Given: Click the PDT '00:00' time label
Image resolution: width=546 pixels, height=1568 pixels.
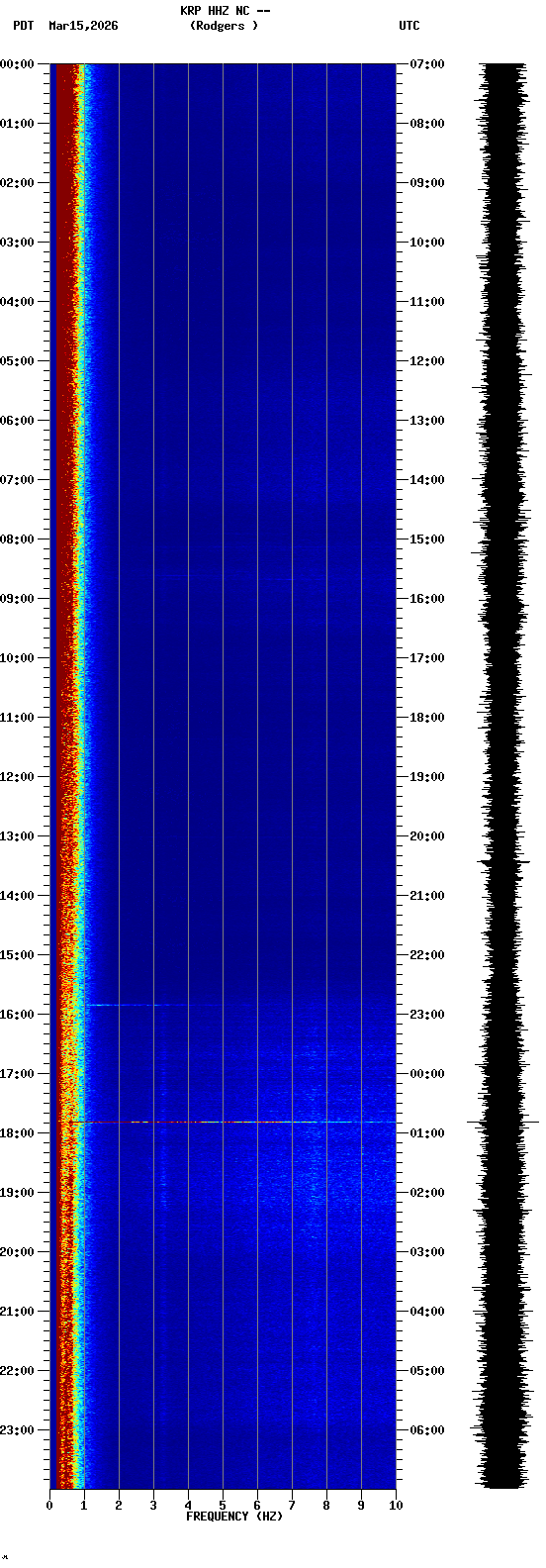Looking at the screenshot, I should click(17, 64).
